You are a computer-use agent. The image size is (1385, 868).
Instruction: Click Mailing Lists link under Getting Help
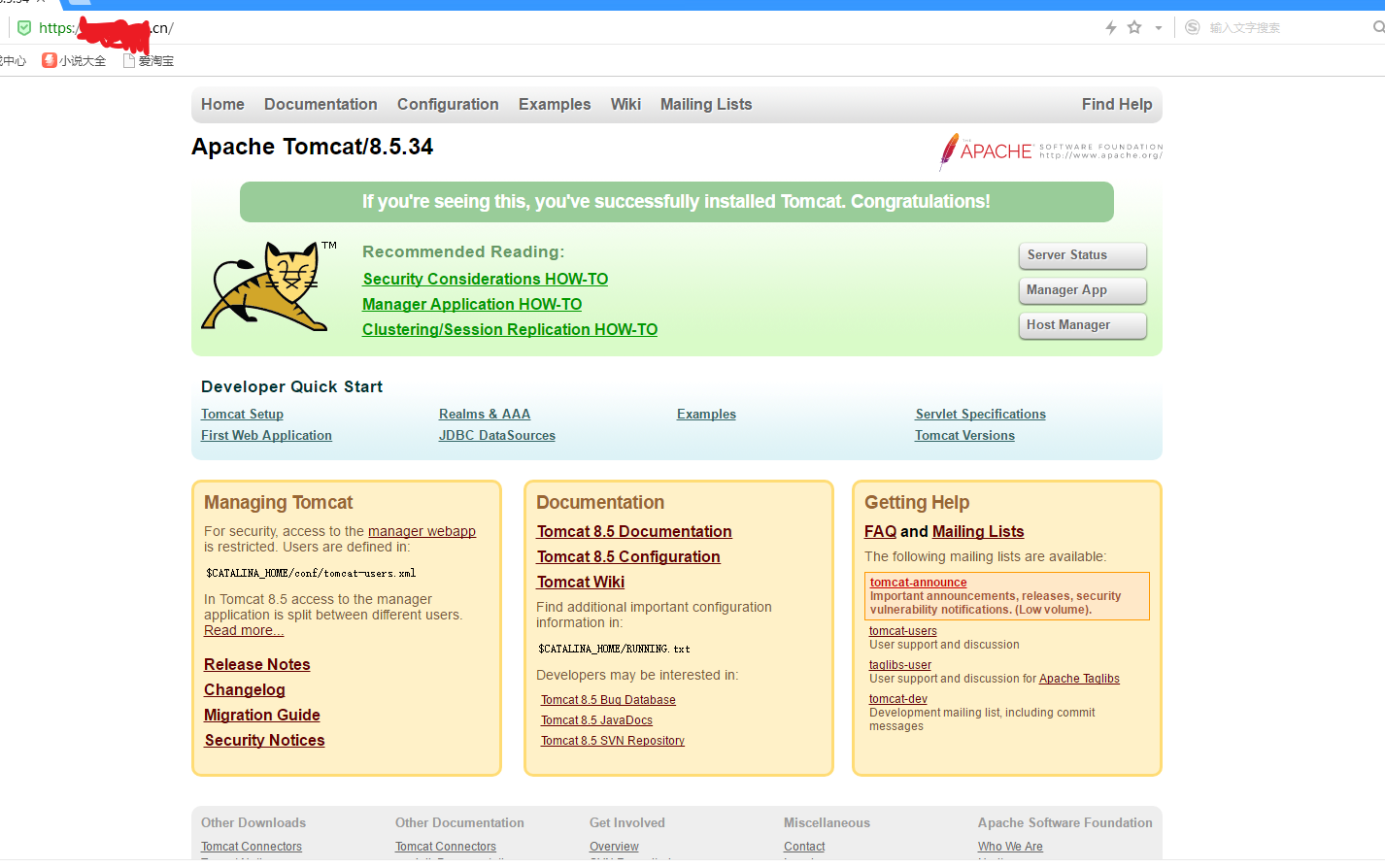978,531
